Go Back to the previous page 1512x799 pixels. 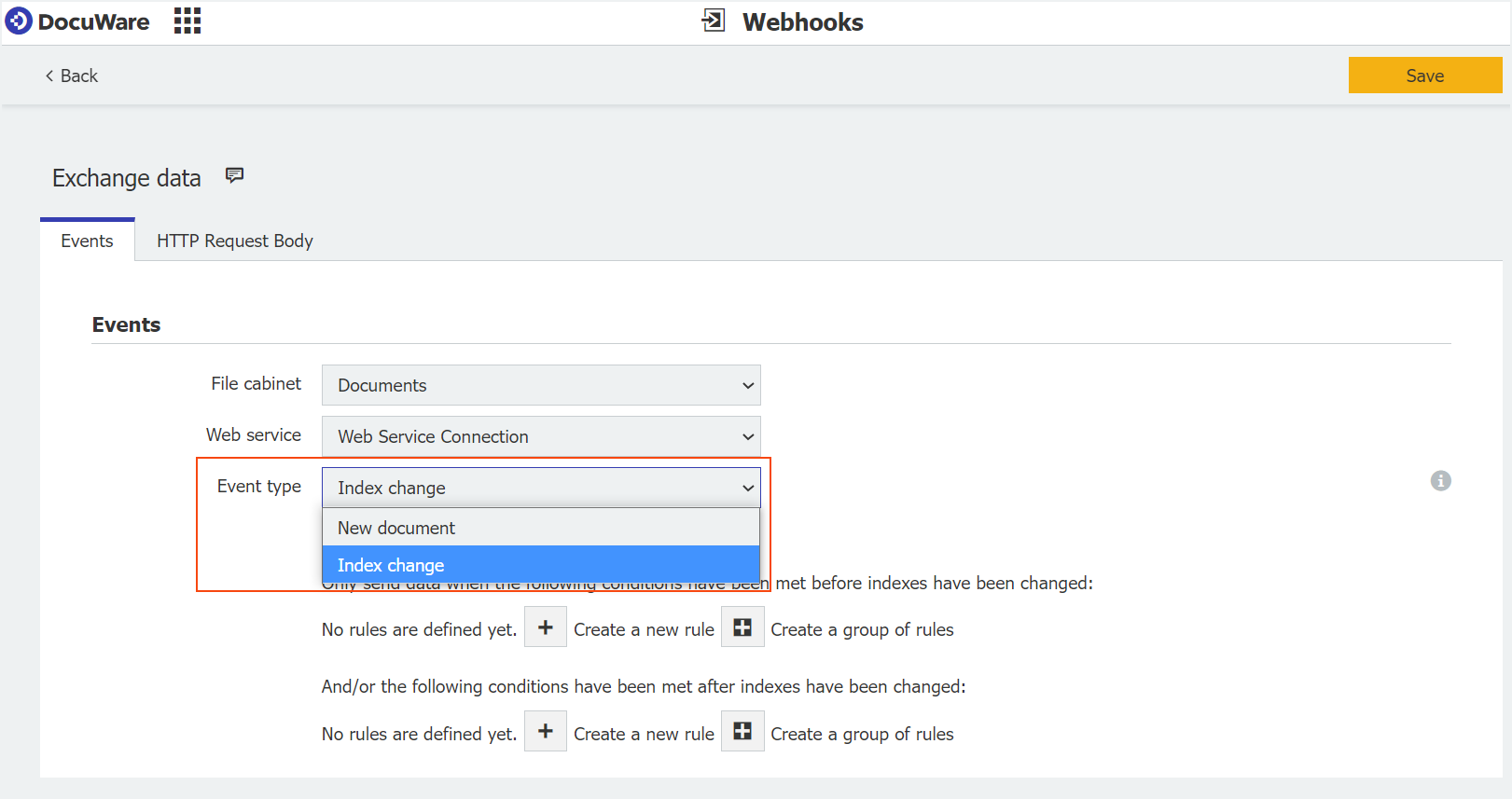click(71, 76)
